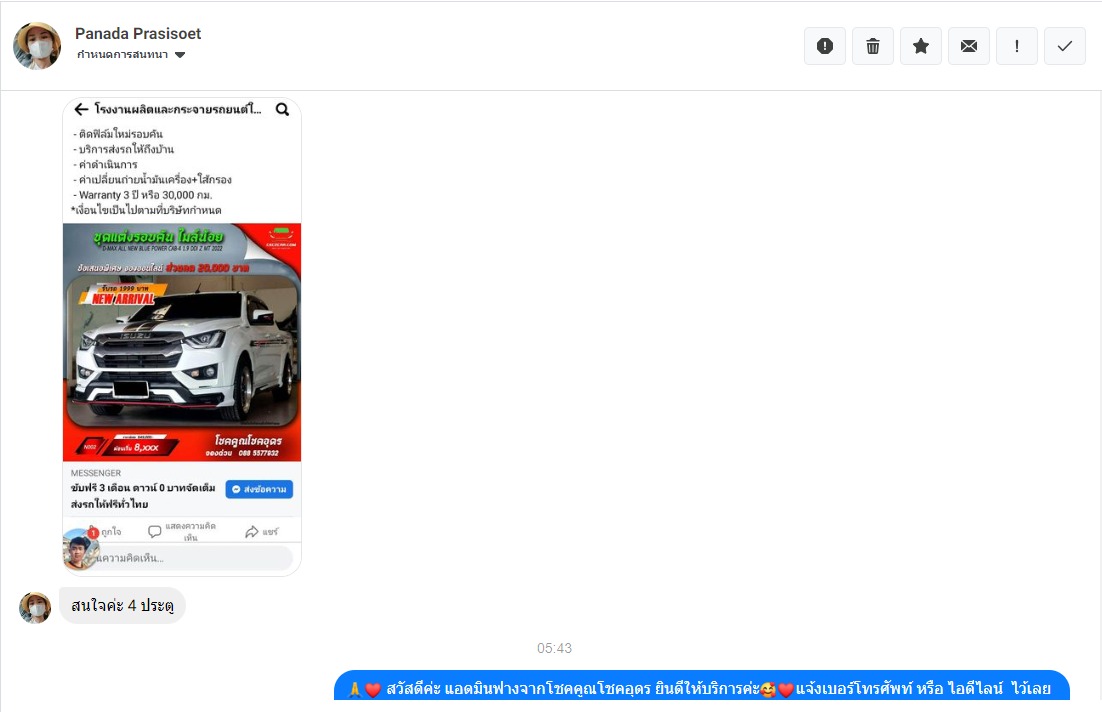Open the Isuzu truck advertisement image

coord(182,342)
